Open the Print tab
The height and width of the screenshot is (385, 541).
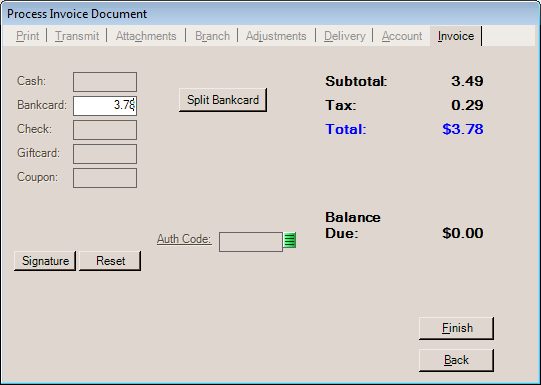(28, 36)
